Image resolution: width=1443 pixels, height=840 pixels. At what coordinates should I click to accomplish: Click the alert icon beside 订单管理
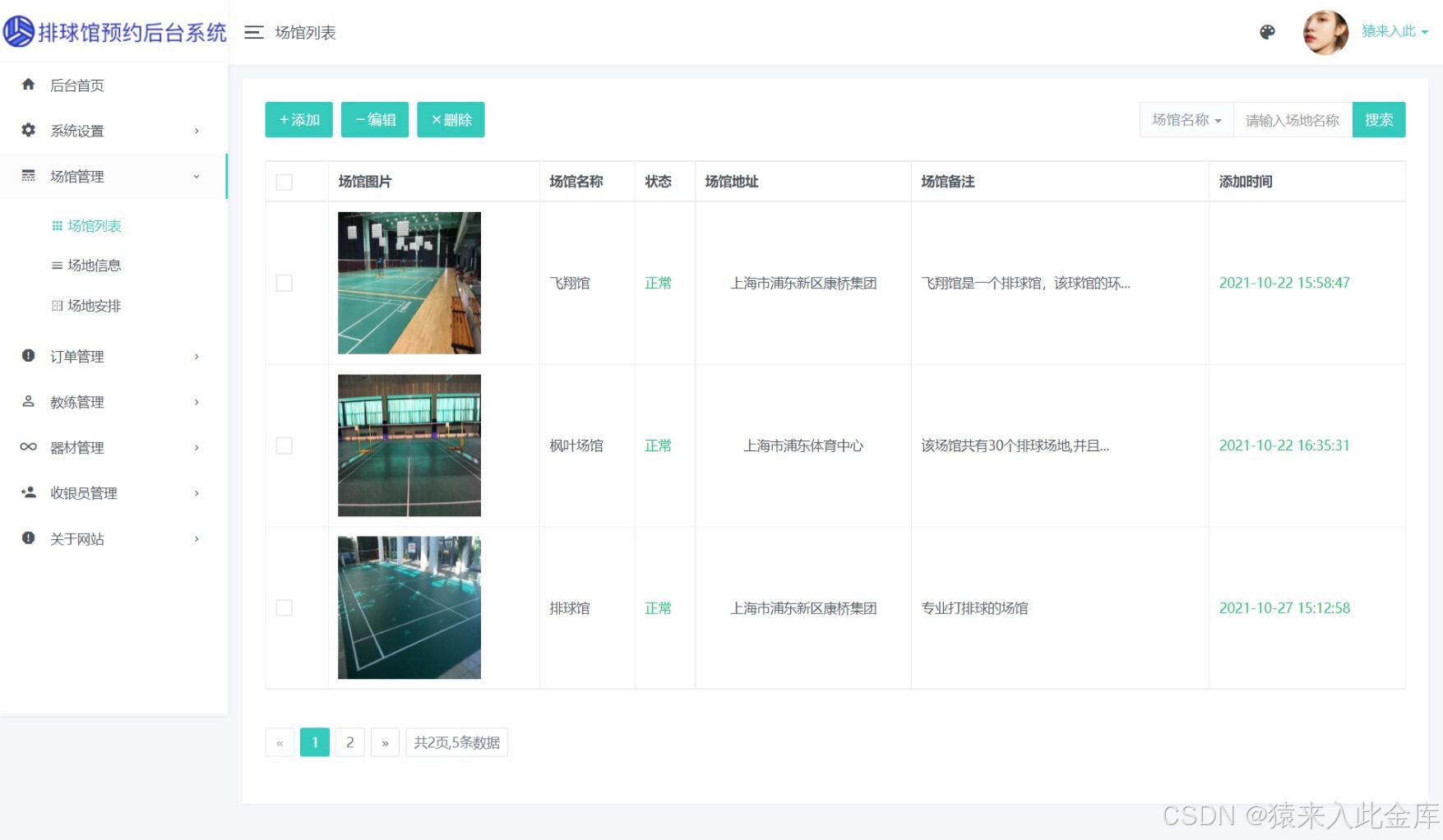pos(29,356)
